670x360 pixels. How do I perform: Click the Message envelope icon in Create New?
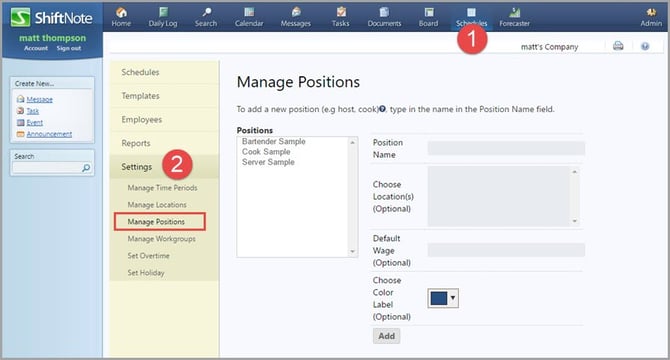tap(20, 99)
